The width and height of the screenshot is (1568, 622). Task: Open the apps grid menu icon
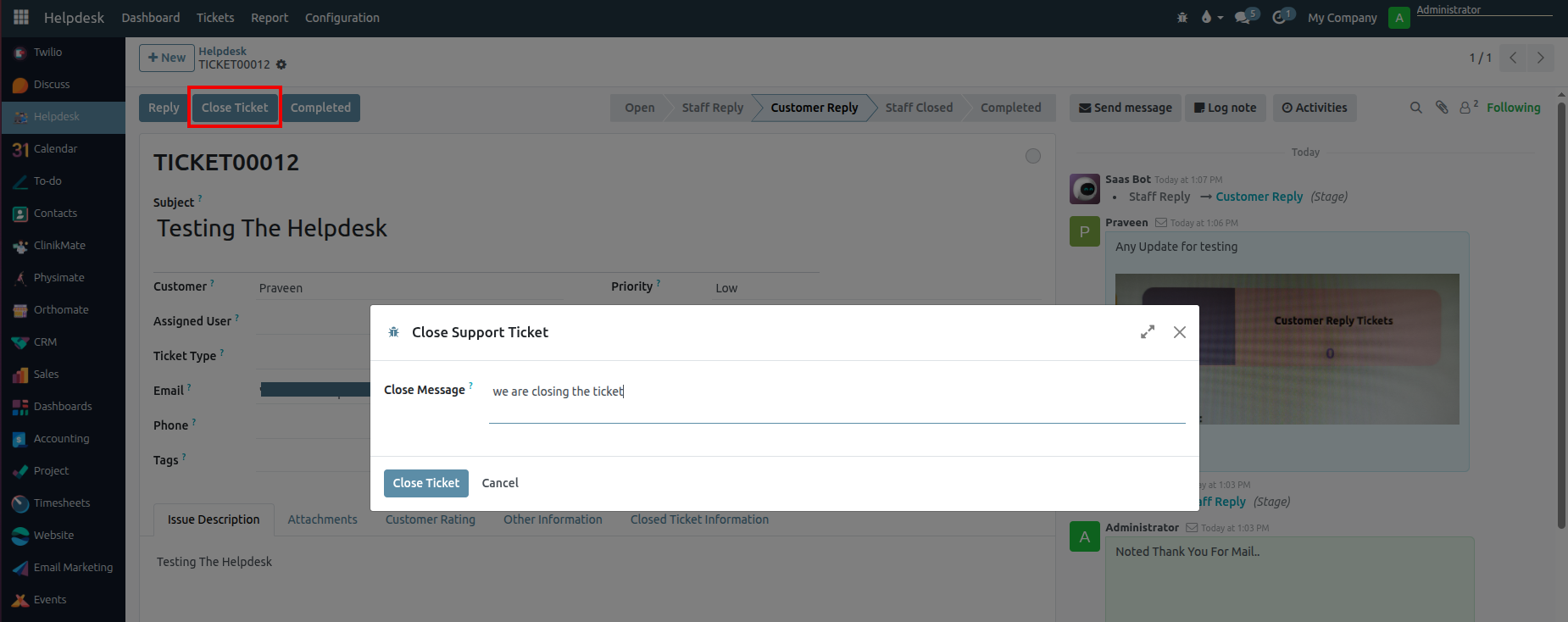[21, 17]
